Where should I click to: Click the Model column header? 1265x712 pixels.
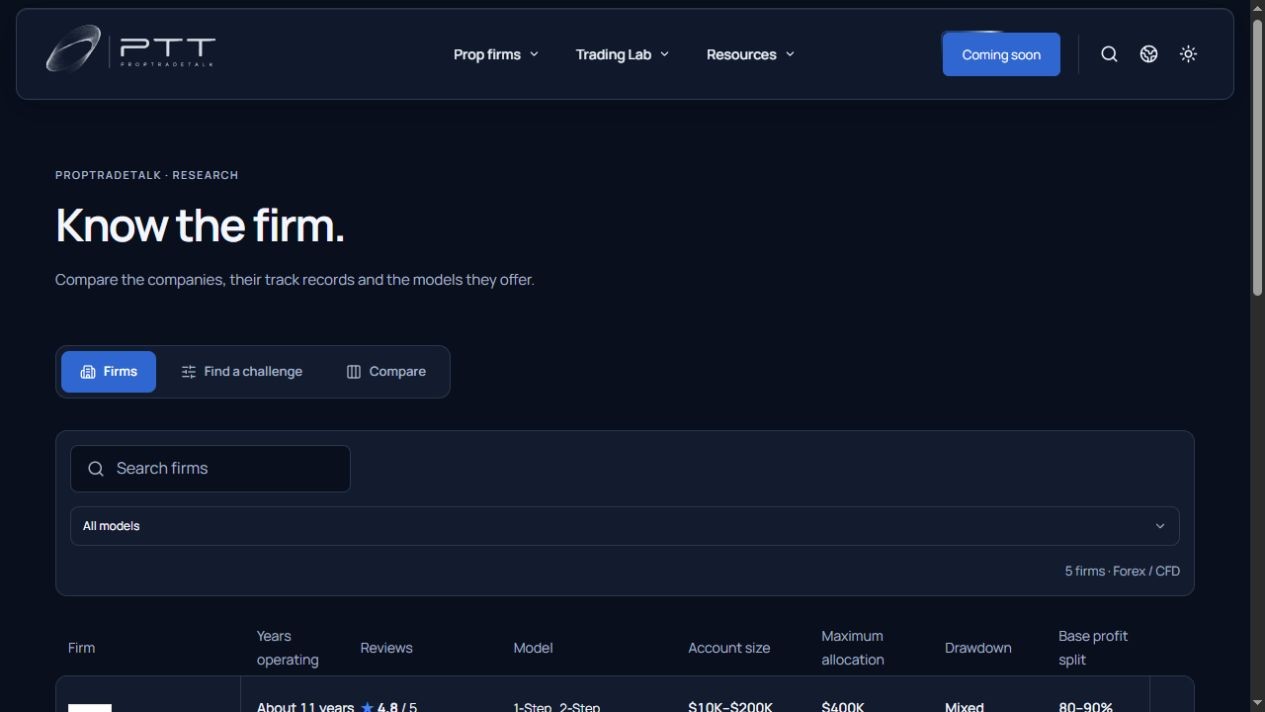click(533, 648)
